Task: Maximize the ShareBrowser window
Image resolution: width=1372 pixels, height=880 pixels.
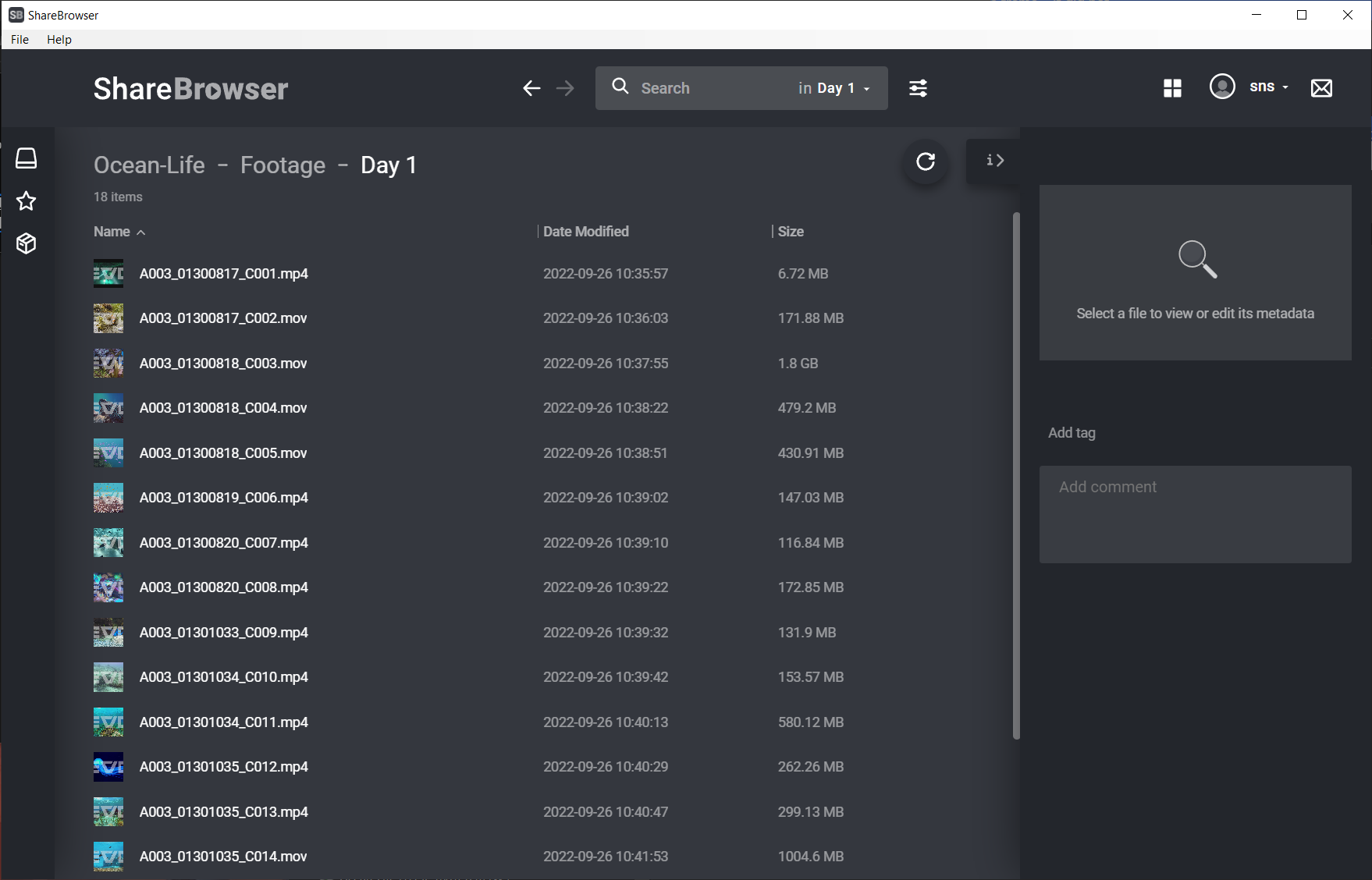Action: tap(1302, 15)
